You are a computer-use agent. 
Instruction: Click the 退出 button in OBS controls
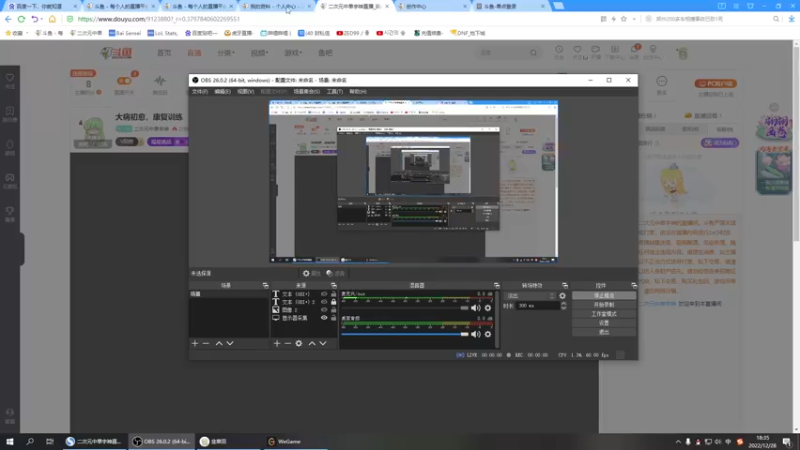pos(604,332)
